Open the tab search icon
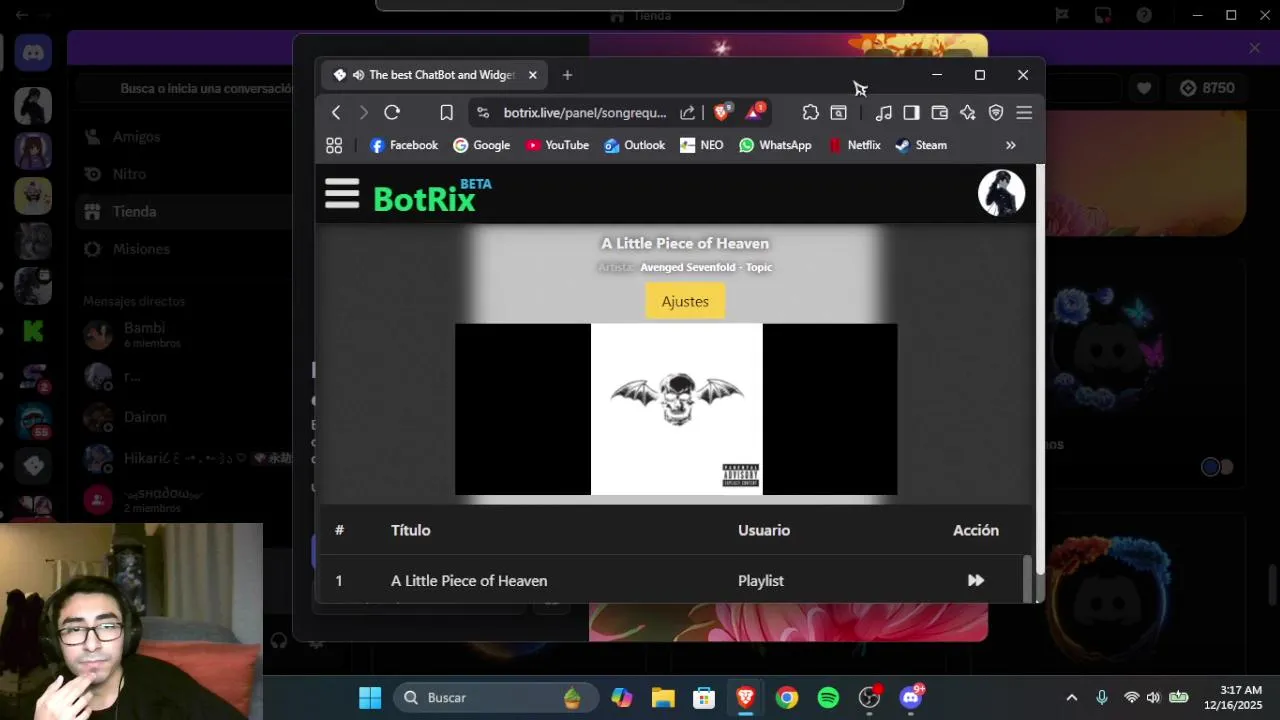Viewport: 1280px width, 720px height. pyautogui.click(x=838, y=113)
